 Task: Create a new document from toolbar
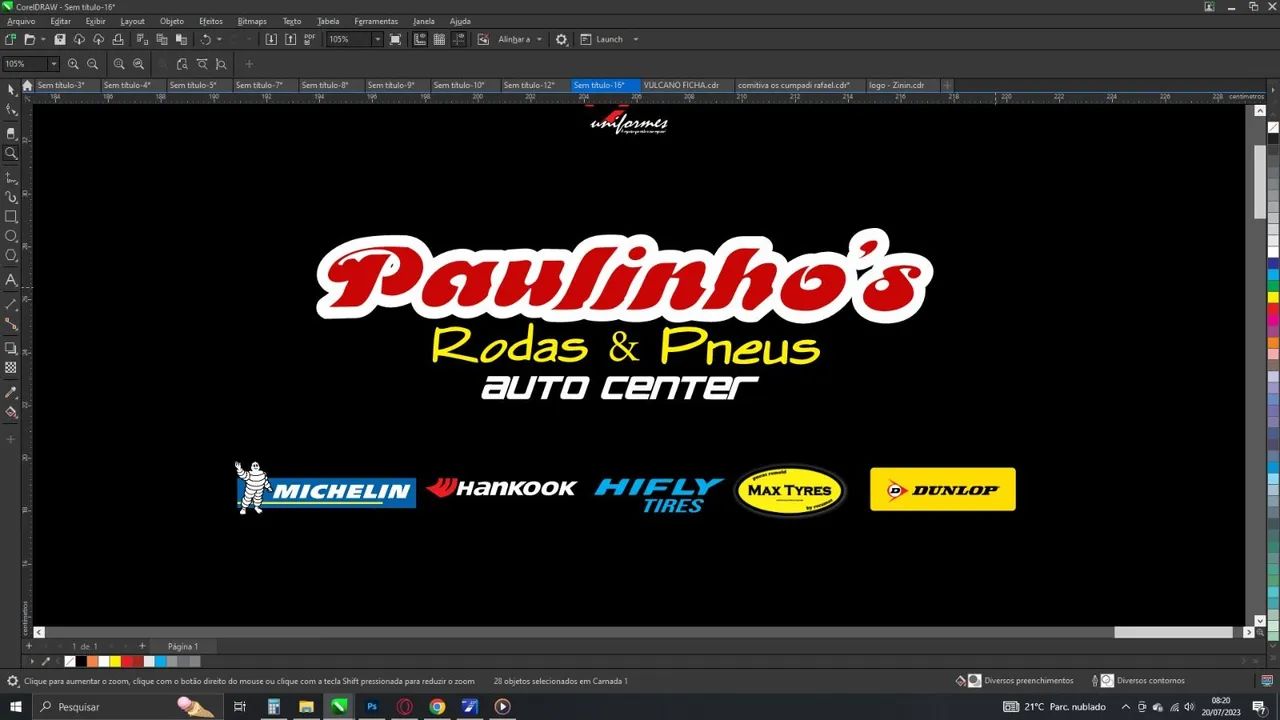point(10,39)
